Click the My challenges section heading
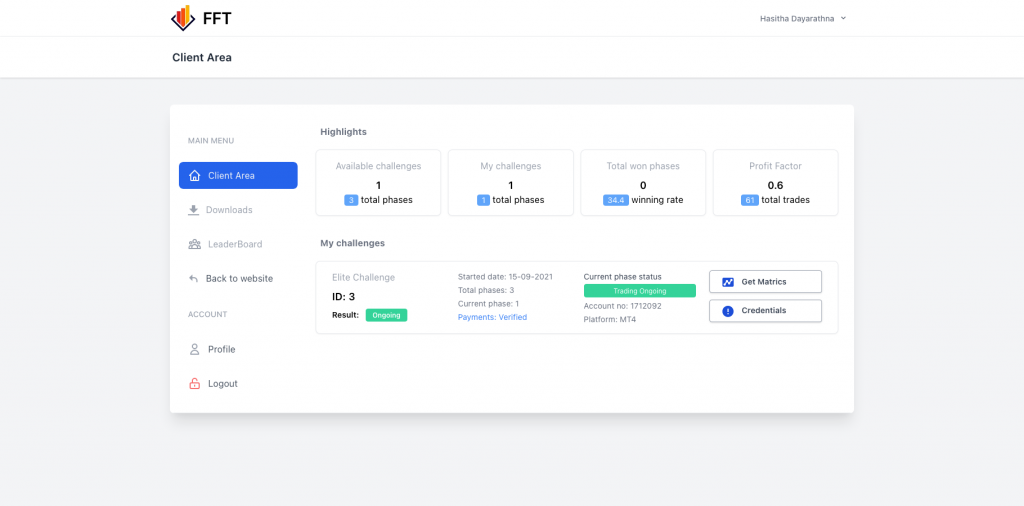 tap(353, 244)
